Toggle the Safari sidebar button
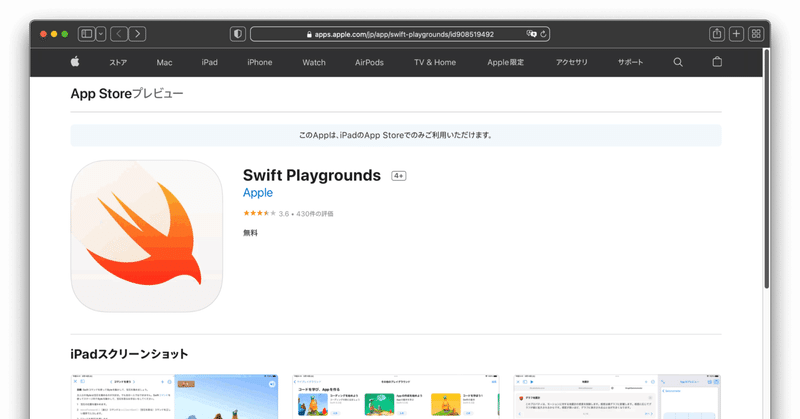The width and height of the screenshot is (800, 419). coord(86,34)
